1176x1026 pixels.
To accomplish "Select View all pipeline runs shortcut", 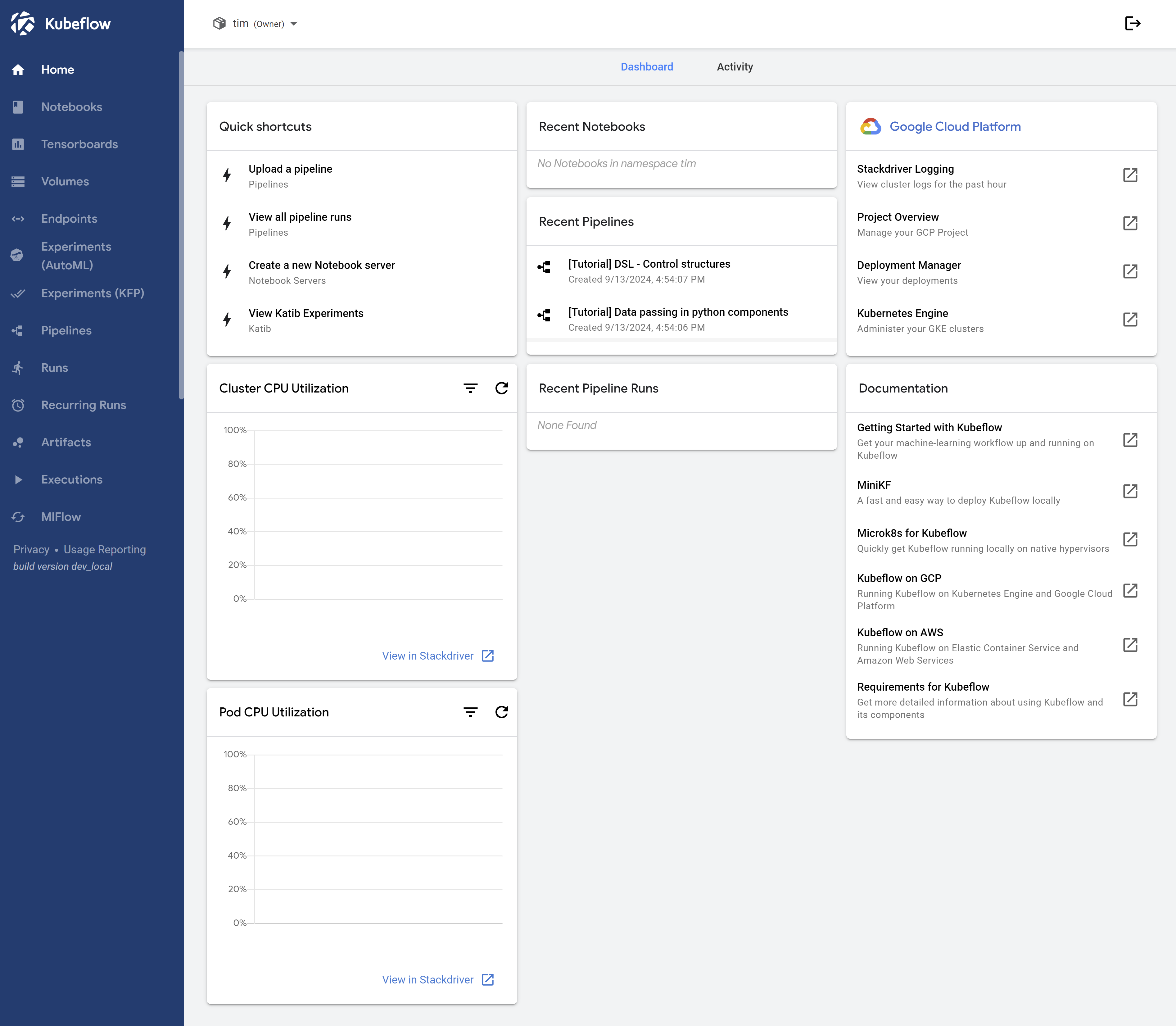I will coord(362,224).
